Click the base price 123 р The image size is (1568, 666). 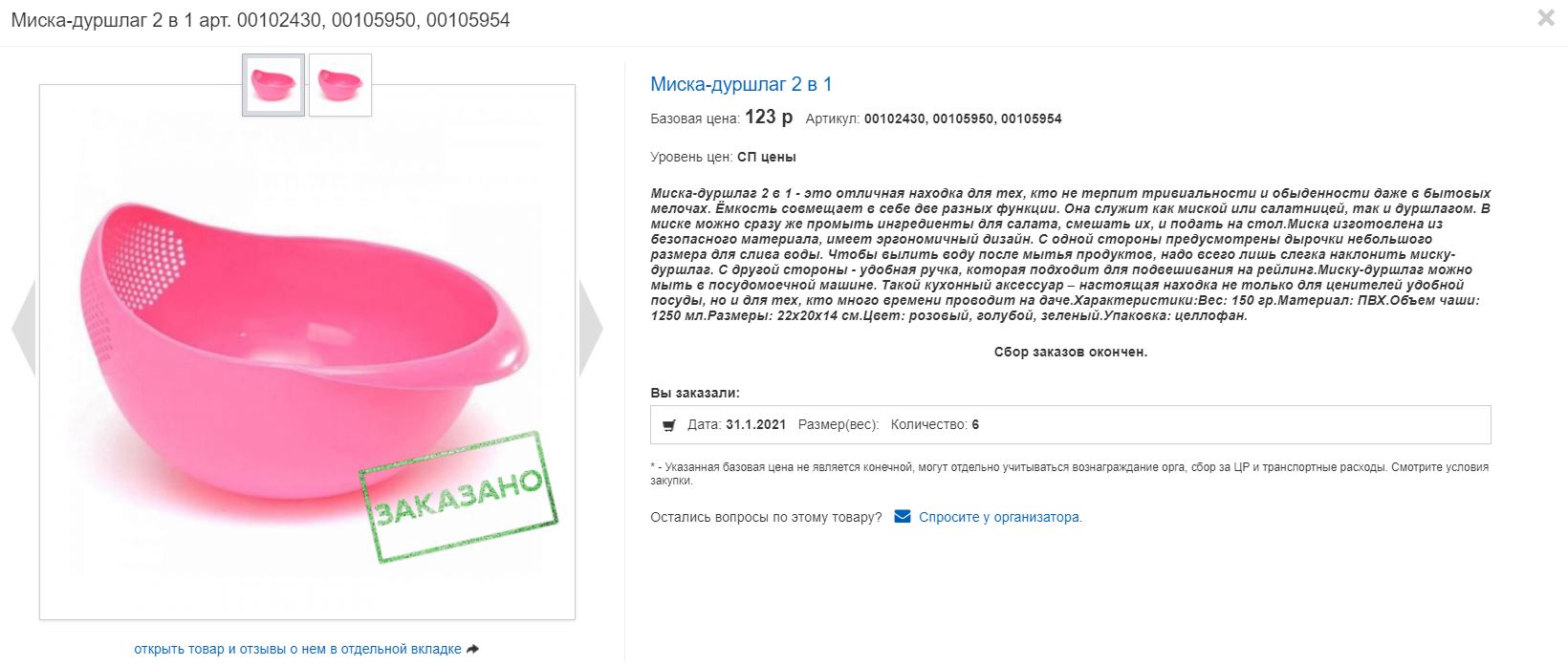point(769,117)
